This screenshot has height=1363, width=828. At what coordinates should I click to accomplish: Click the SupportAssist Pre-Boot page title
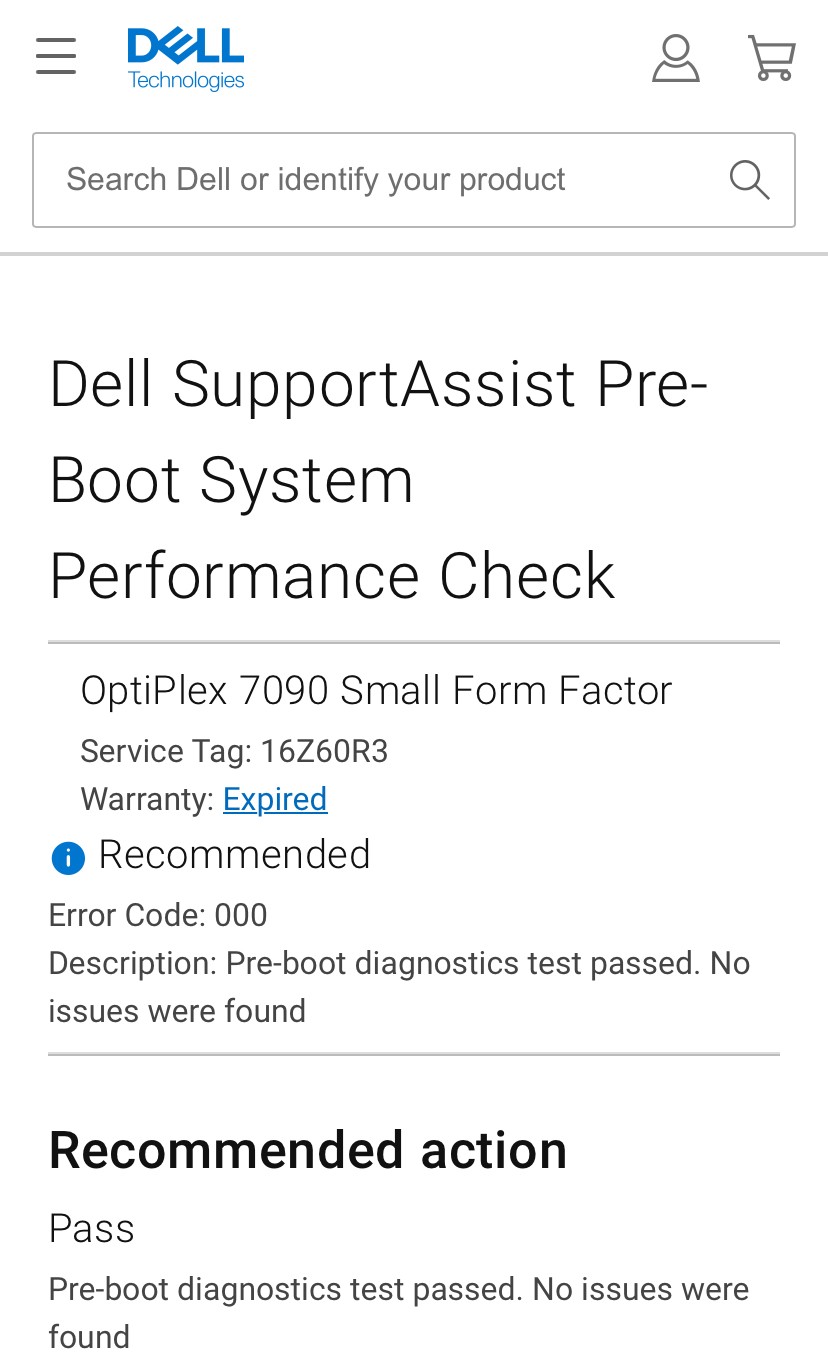(x=380, y=480)
